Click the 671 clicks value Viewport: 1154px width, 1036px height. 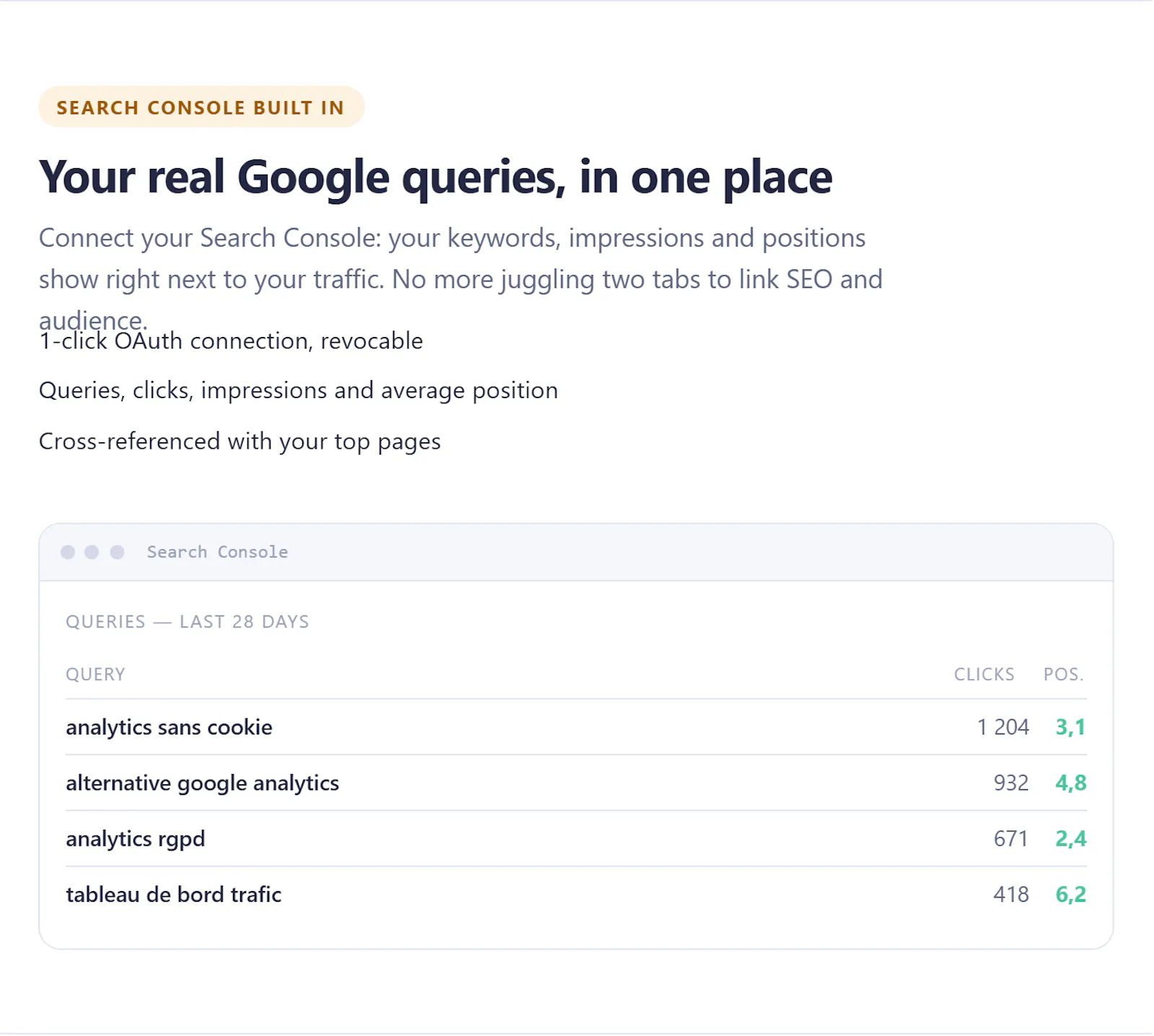pyautogui.click(x=1010, y=838)
